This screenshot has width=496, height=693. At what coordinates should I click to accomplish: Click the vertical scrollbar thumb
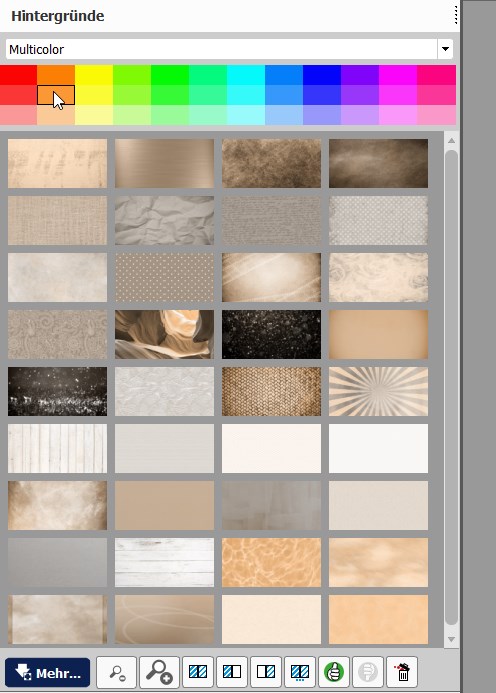tap(451, 388)
